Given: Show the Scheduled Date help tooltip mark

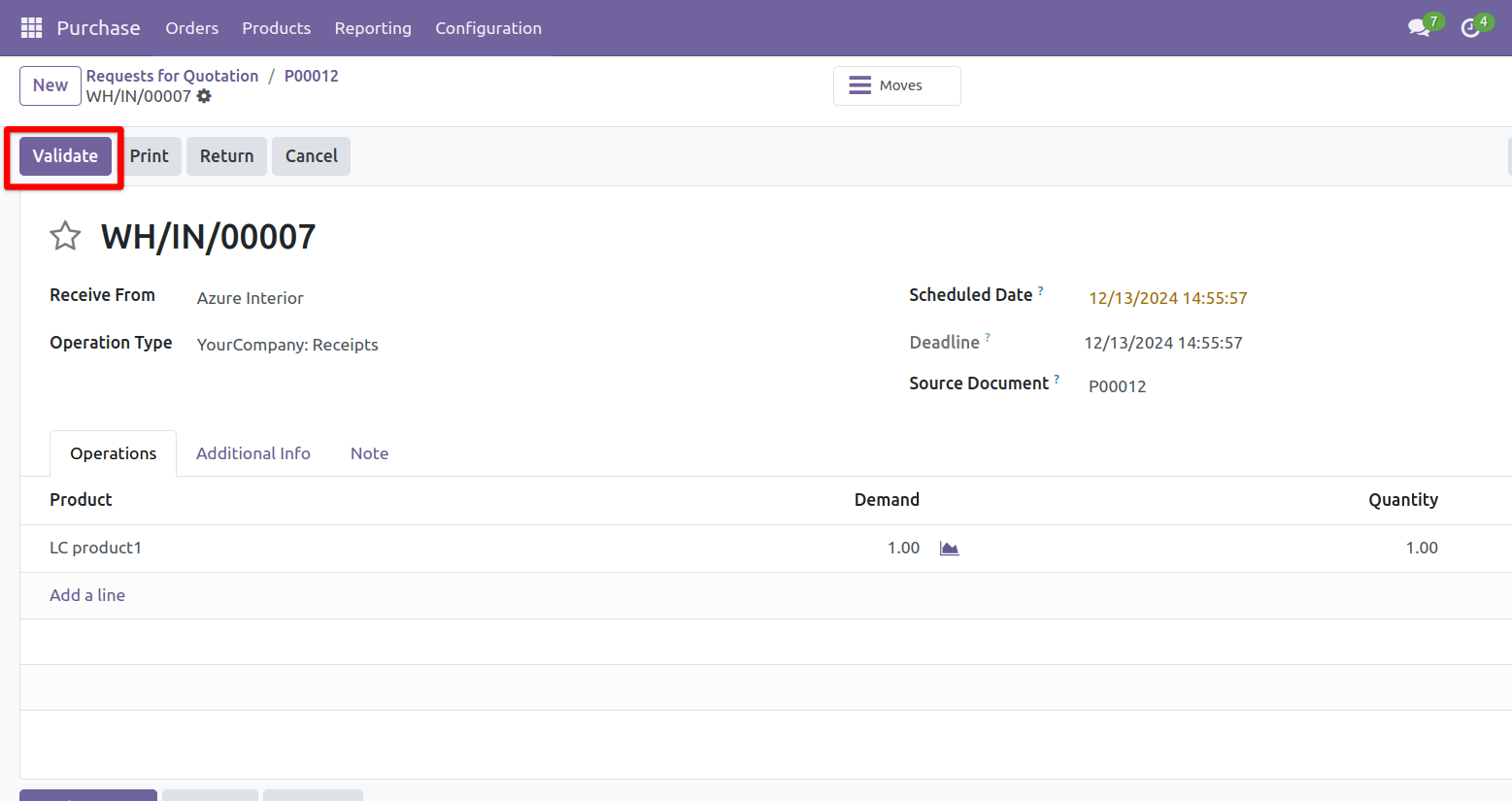Looking at the screenshot, I should (1040, 289).
